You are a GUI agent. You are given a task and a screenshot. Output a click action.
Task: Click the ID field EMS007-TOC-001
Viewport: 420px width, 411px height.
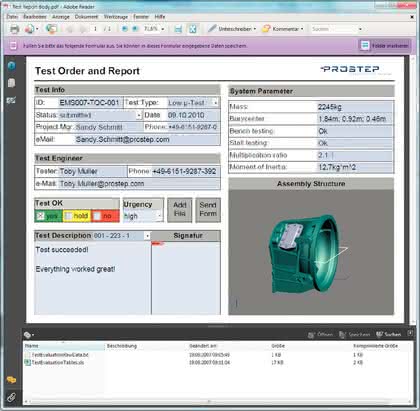90,103
